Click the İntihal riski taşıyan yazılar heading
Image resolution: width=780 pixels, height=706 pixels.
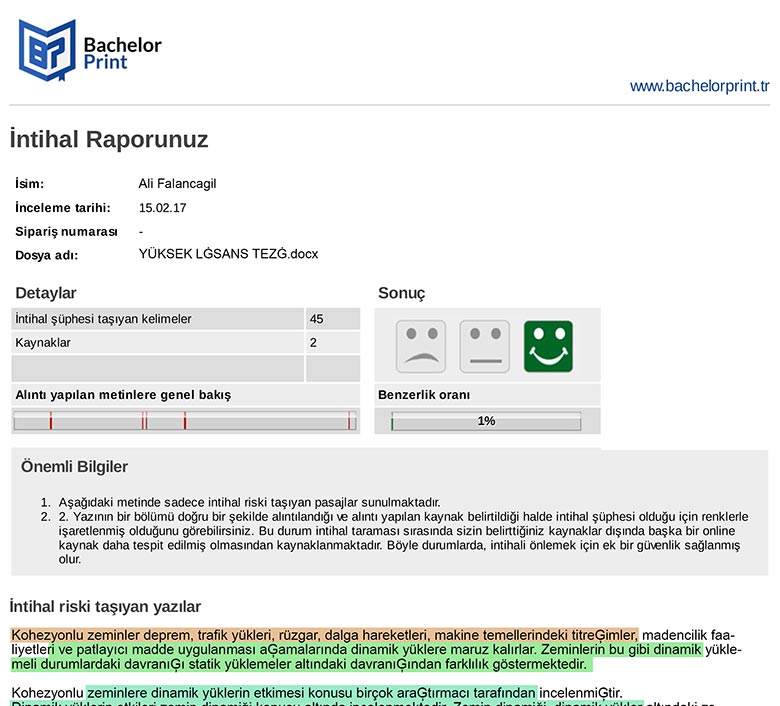105,606
